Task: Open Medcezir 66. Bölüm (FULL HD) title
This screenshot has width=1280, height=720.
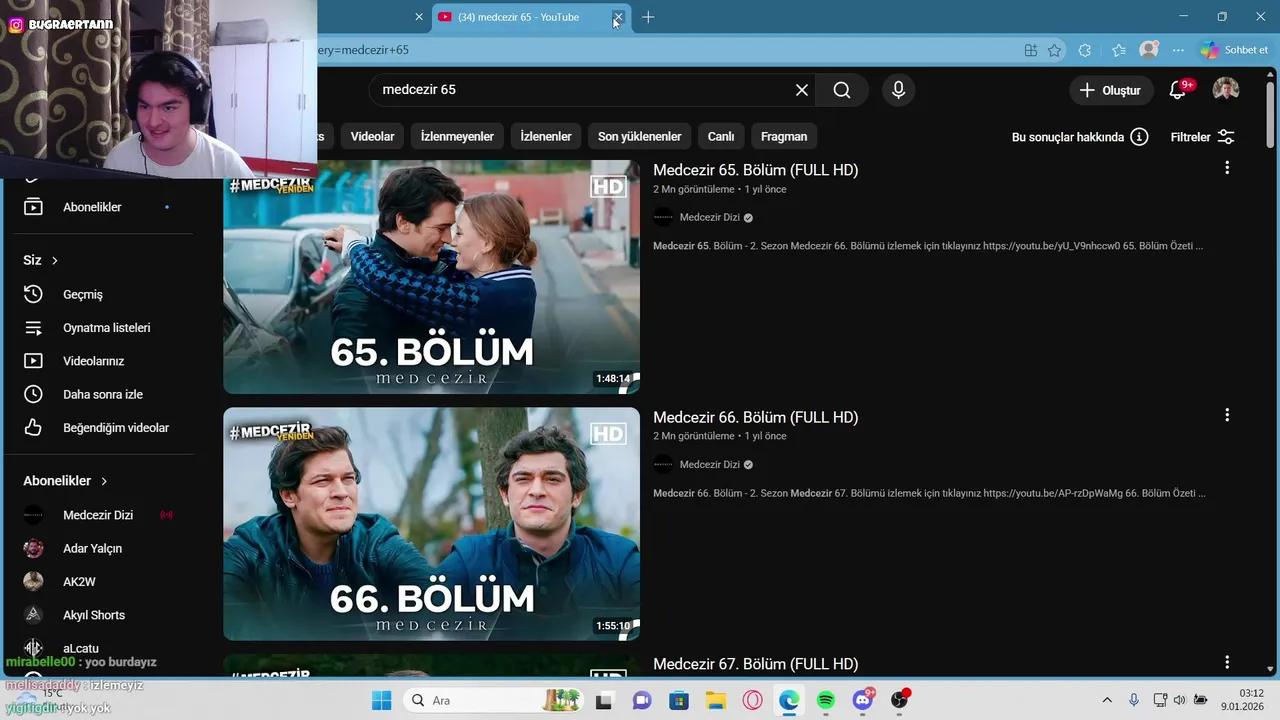Action: tap(756, 417)
